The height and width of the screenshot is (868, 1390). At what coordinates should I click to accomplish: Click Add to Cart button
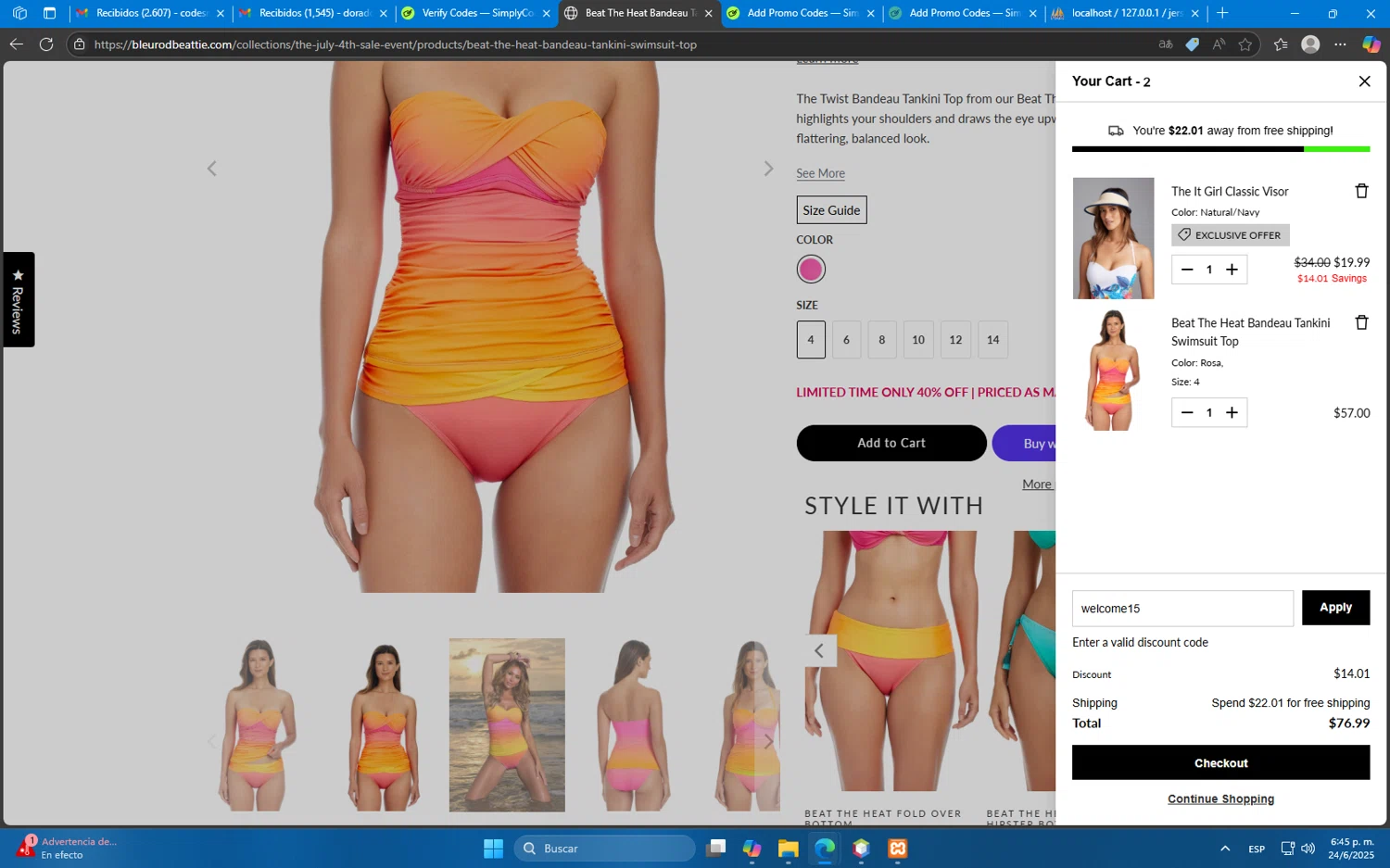point(891,443)
